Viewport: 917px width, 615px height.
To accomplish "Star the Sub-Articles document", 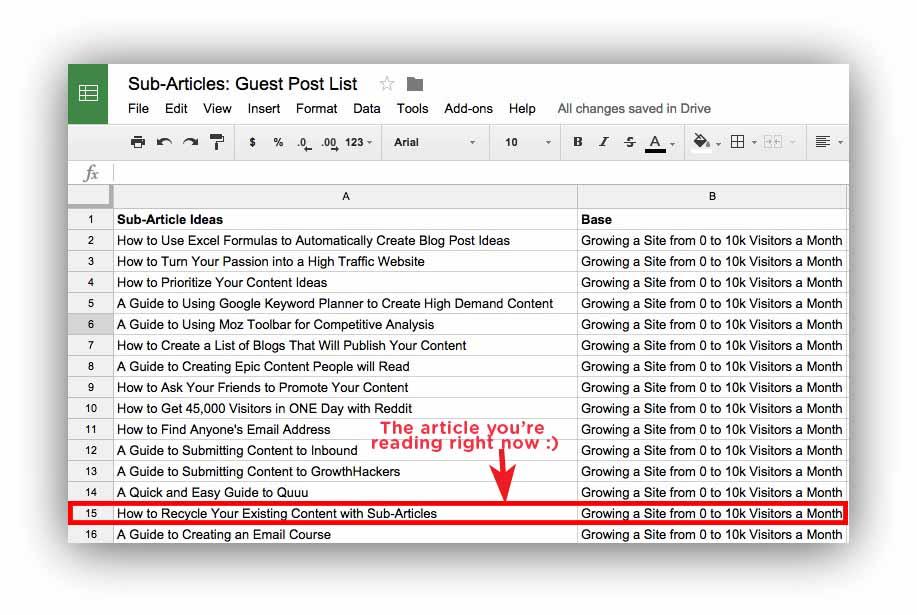I will 387,84.
